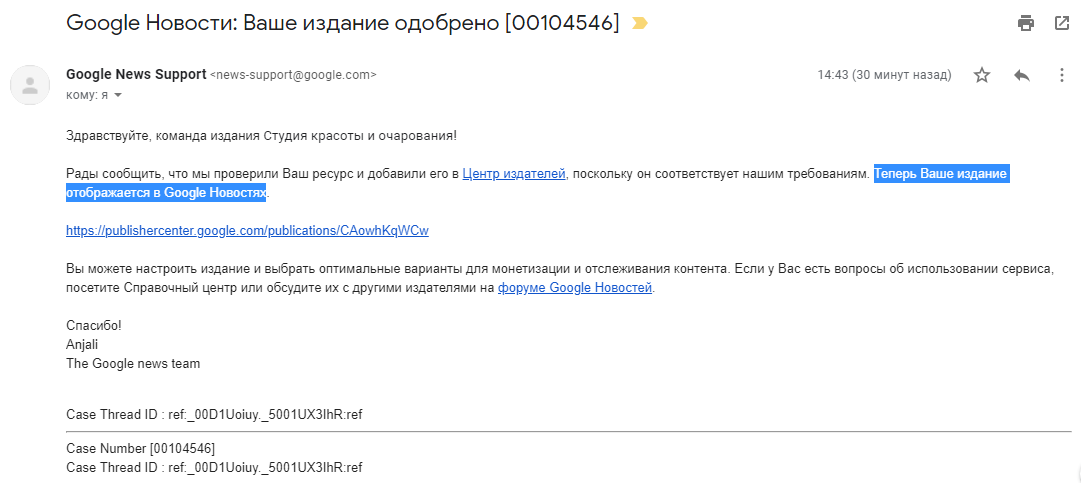This screenshot has height=483, width=1081.
Task: Reply with the arrow icon
Action: pos(1021,75)
